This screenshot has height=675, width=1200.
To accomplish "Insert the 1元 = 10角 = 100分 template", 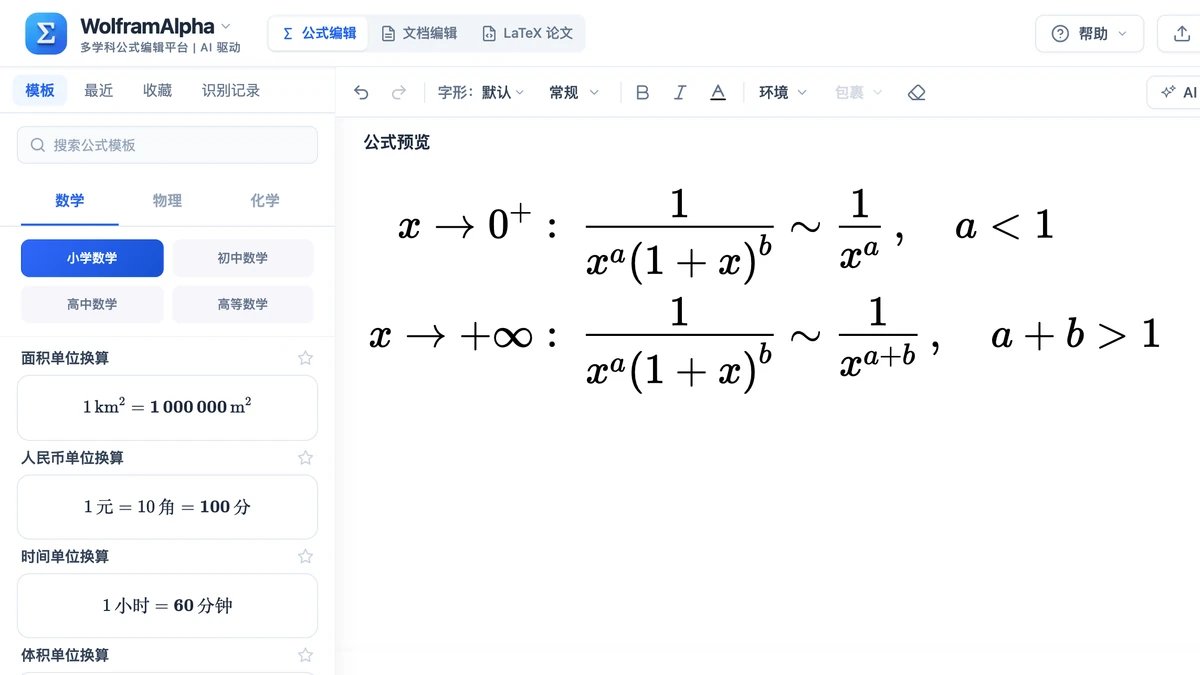I will point(167,506).
